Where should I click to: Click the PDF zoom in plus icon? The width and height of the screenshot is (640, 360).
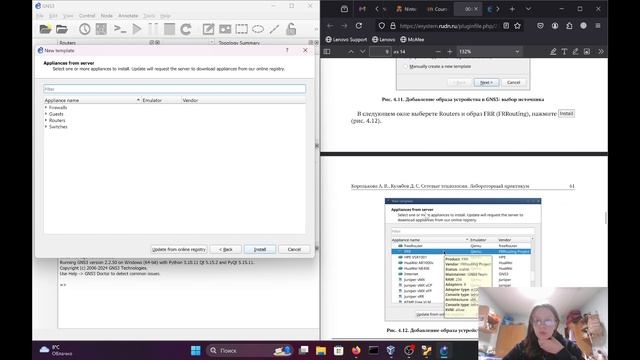pyautogui.click(x=450, y=52)
